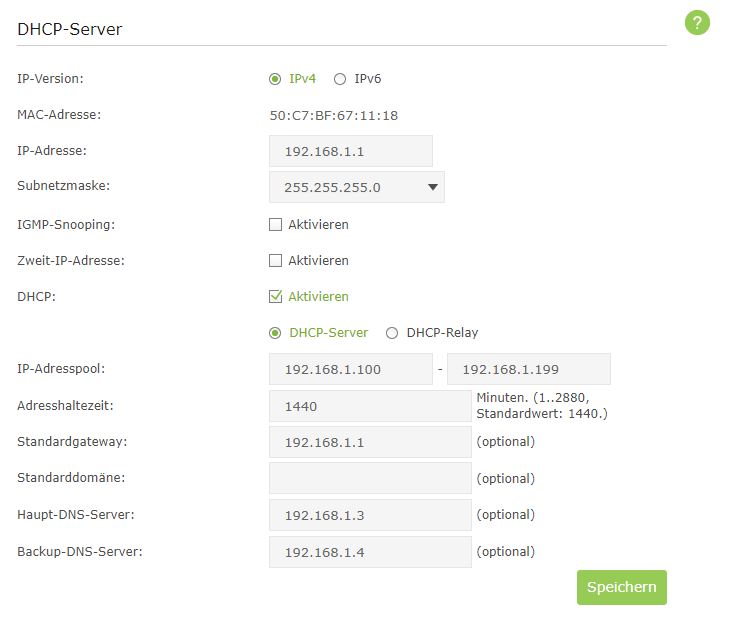
Task: Click the Standardgateway input field
Action: pyautogui.click(x=370, y=442)
